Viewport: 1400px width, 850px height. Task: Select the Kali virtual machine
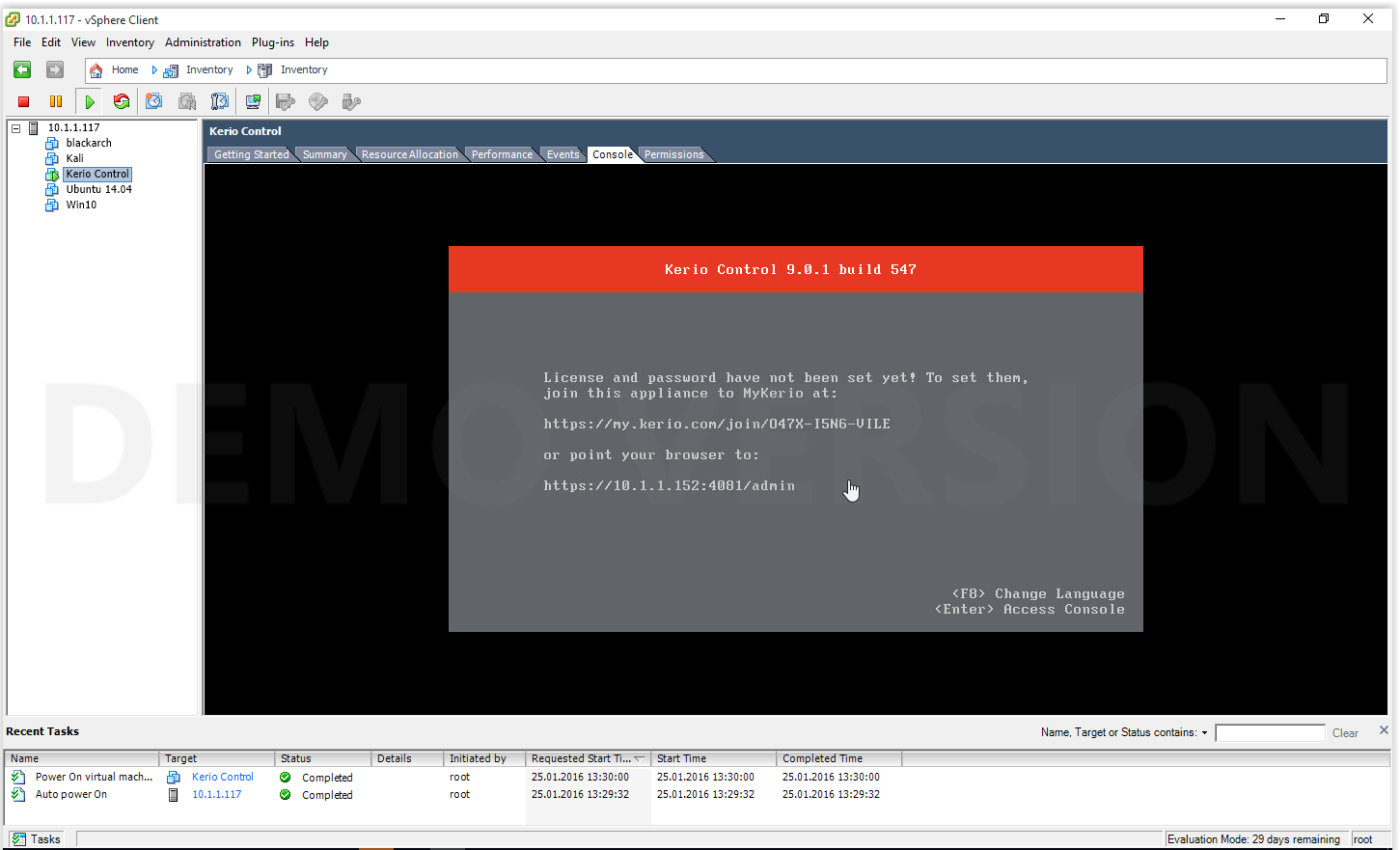pos(74,158)
